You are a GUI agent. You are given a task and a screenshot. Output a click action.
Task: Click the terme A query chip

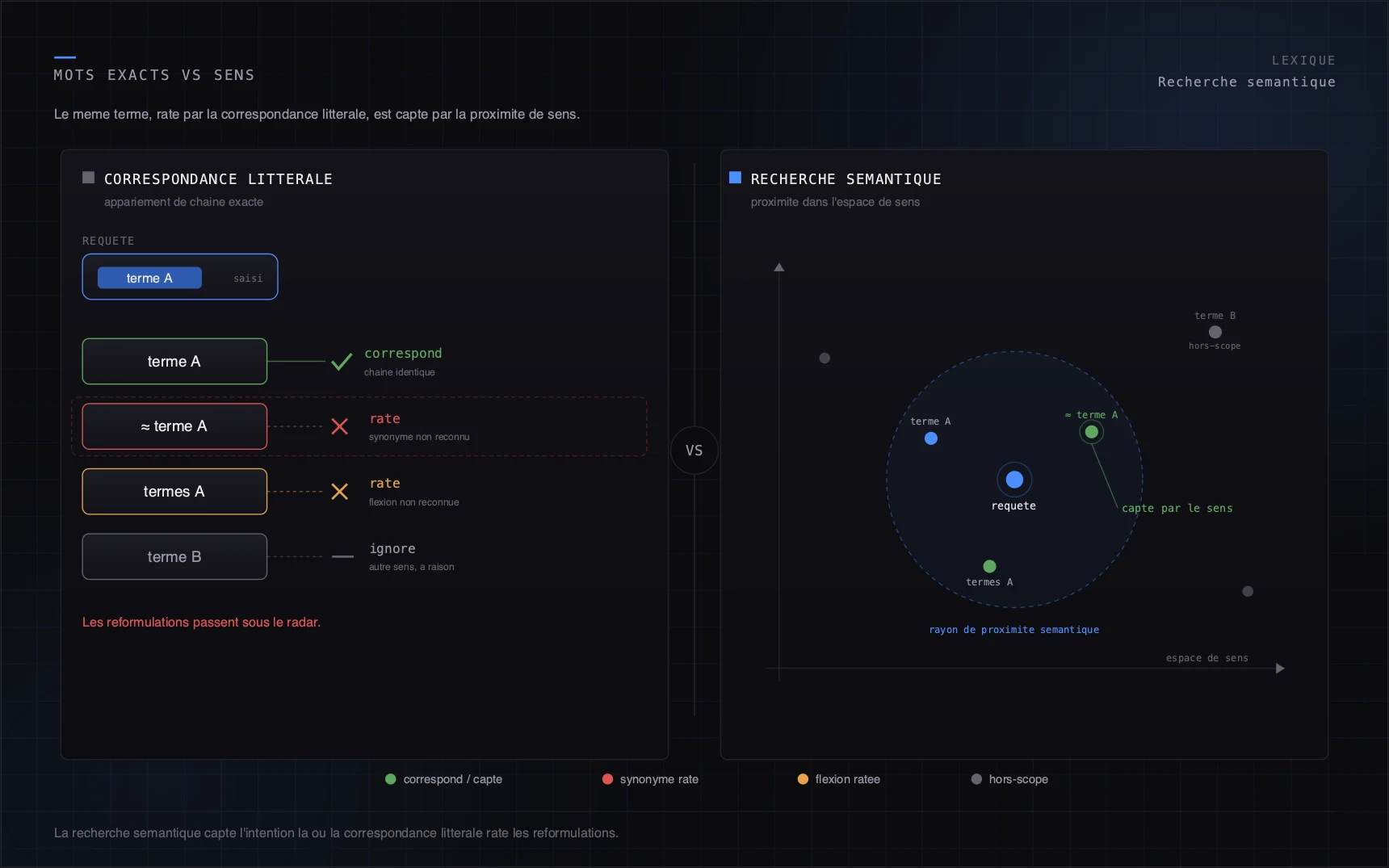[x=149, y=278]
